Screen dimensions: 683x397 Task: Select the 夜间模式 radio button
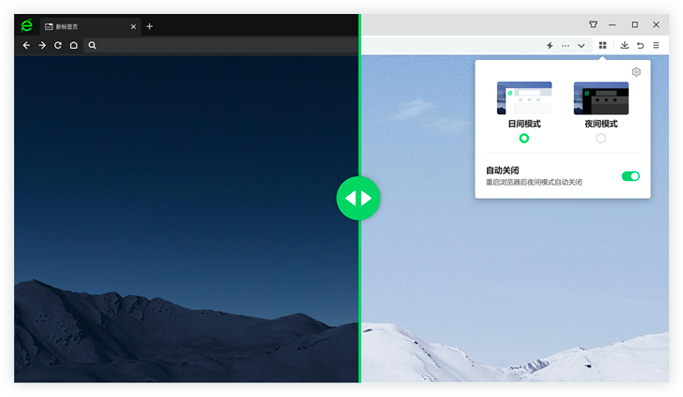601,138
